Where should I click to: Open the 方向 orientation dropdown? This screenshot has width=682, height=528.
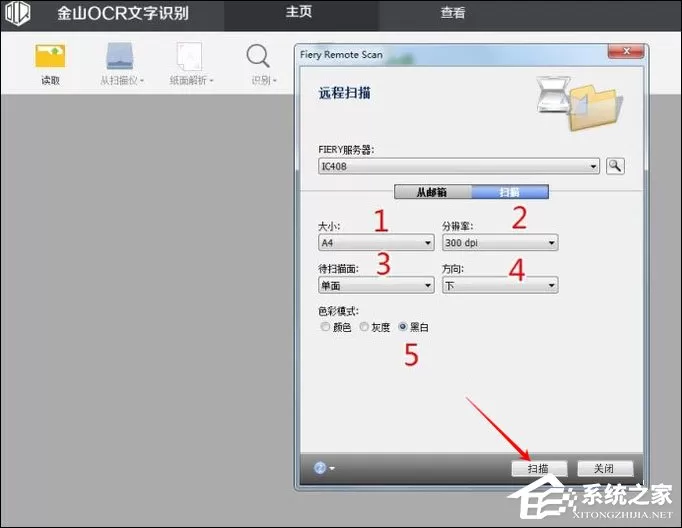(500, 285)
